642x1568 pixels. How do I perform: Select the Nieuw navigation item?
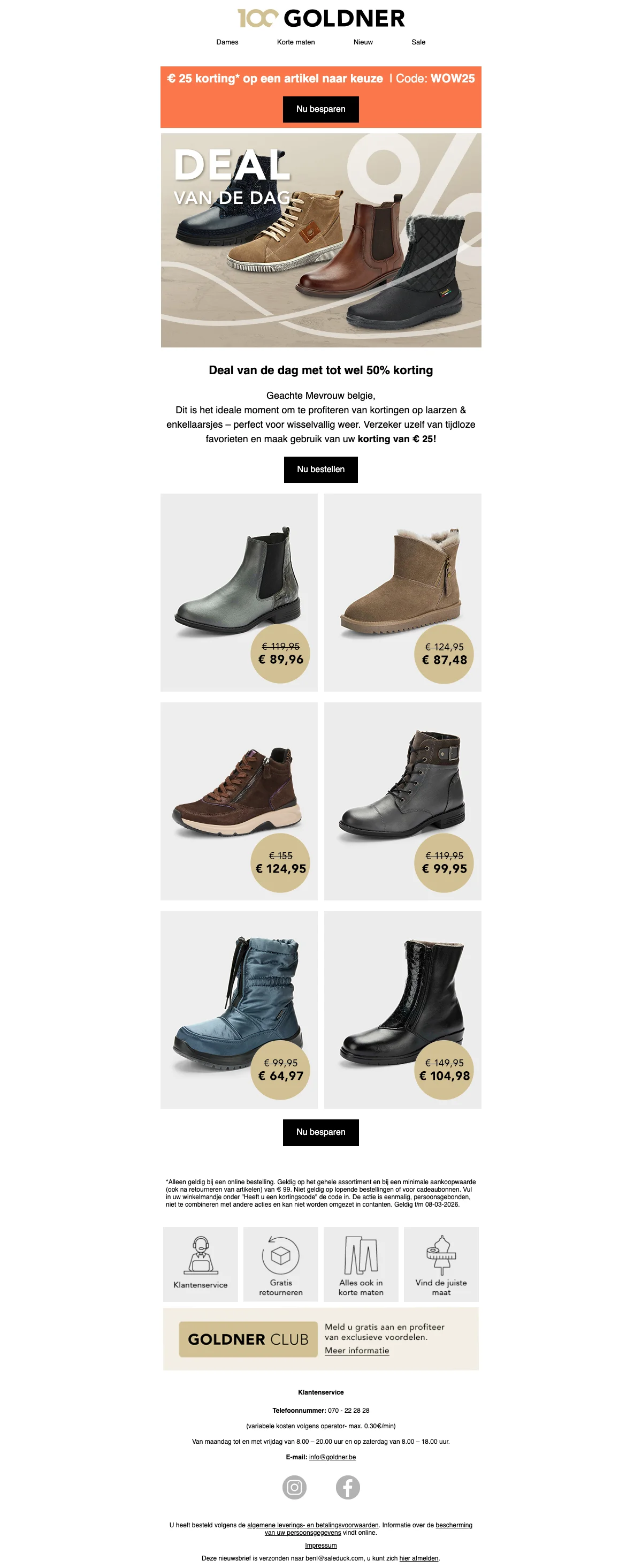coord(363,42)
